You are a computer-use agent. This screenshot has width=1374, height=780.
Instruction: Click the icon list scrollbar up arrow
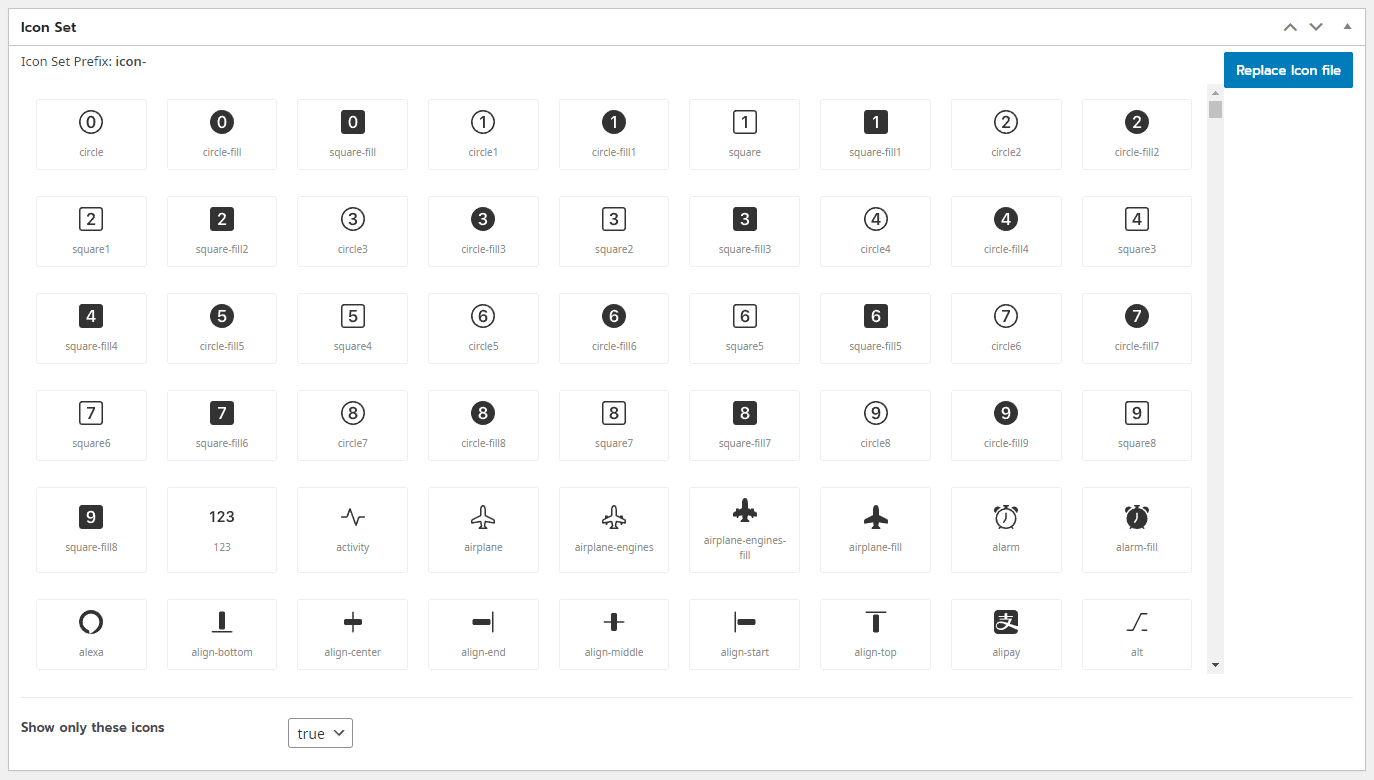(x=1215, y=92)
